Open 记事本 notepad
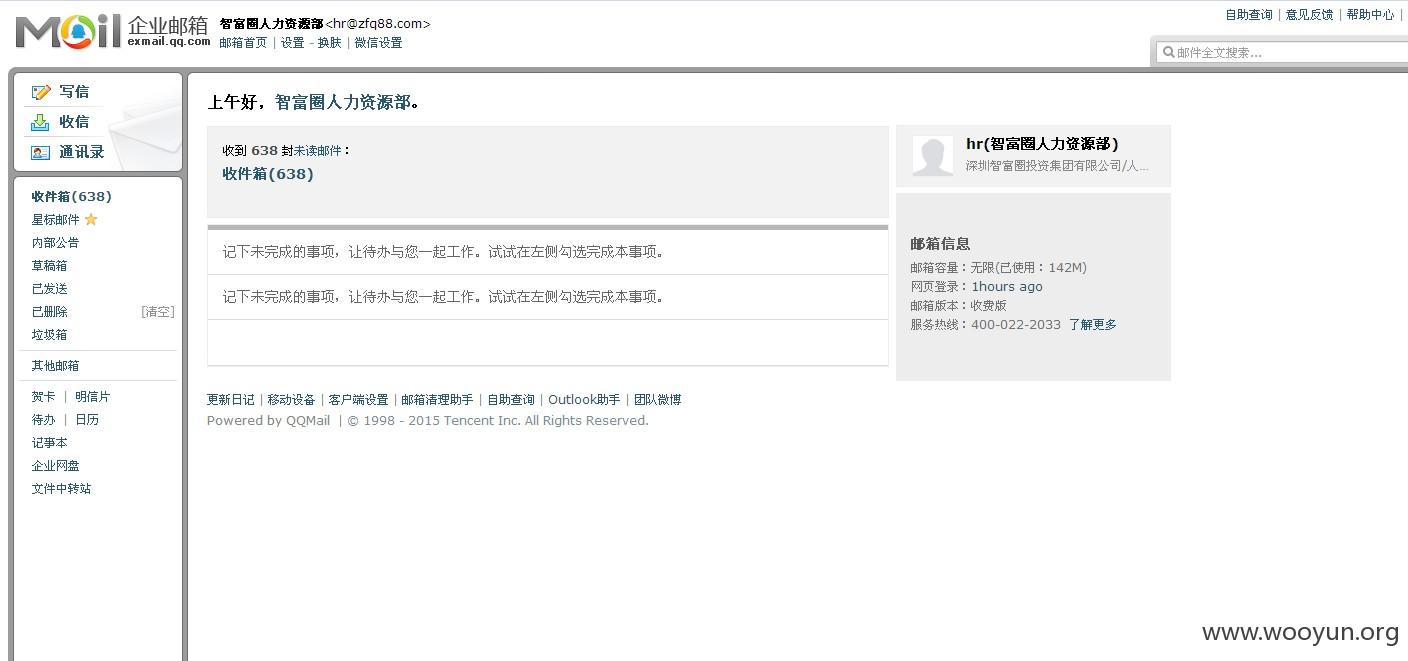Screen dimensions: 1408x661 pyautogui.click(x=49, y=442)
